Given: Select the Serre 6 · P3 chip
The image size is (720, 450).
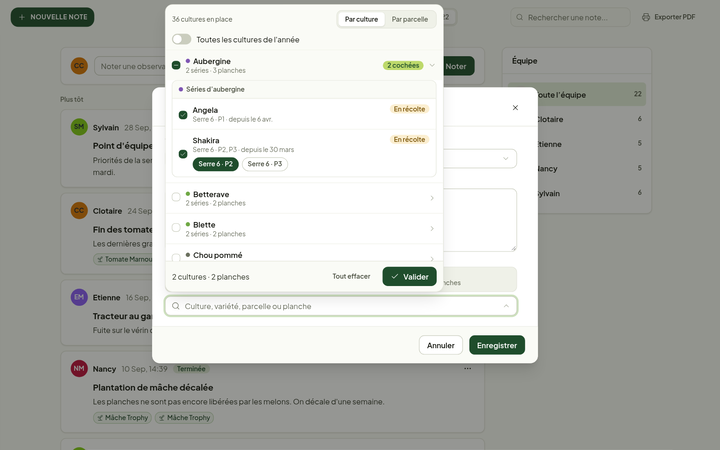Looking at the screenshot, I should pos(265,164).
